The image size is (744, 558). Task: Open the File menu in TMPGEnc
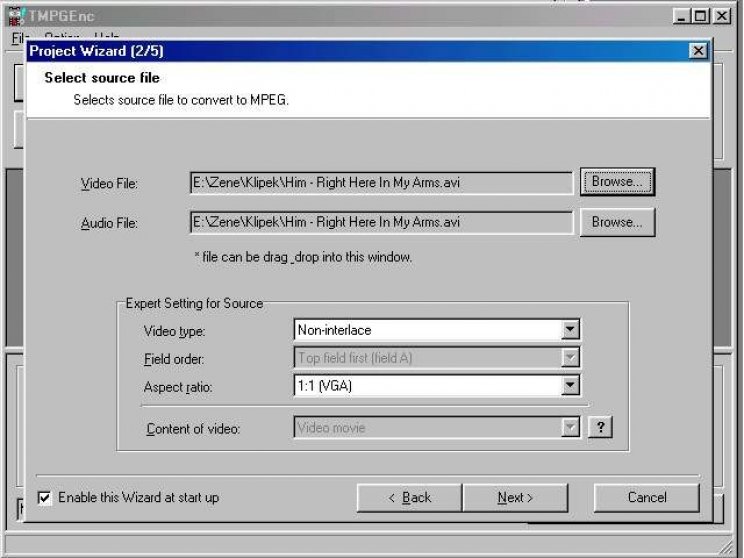[x=19, y=37]
